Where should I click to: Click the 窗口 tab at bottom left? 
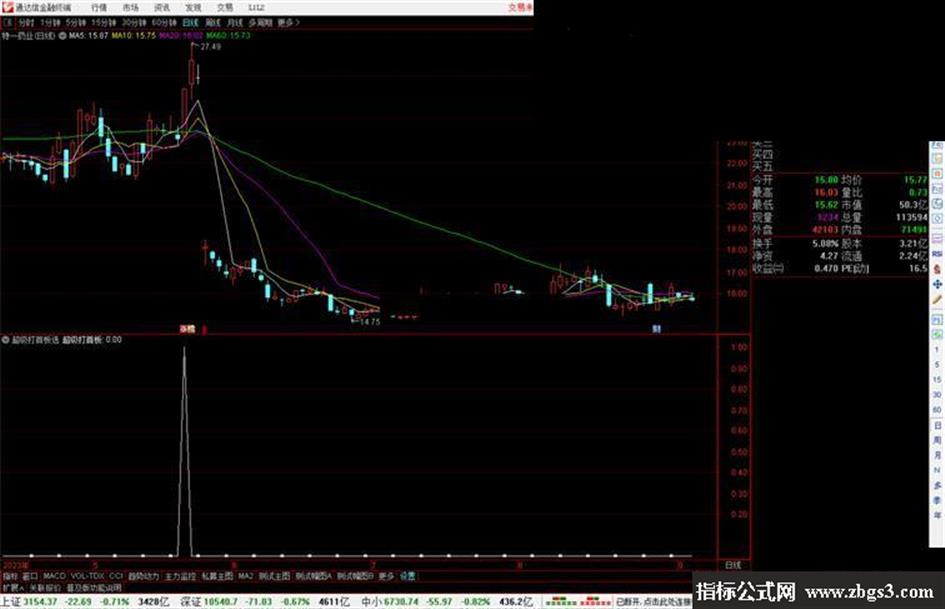(30, 576)
